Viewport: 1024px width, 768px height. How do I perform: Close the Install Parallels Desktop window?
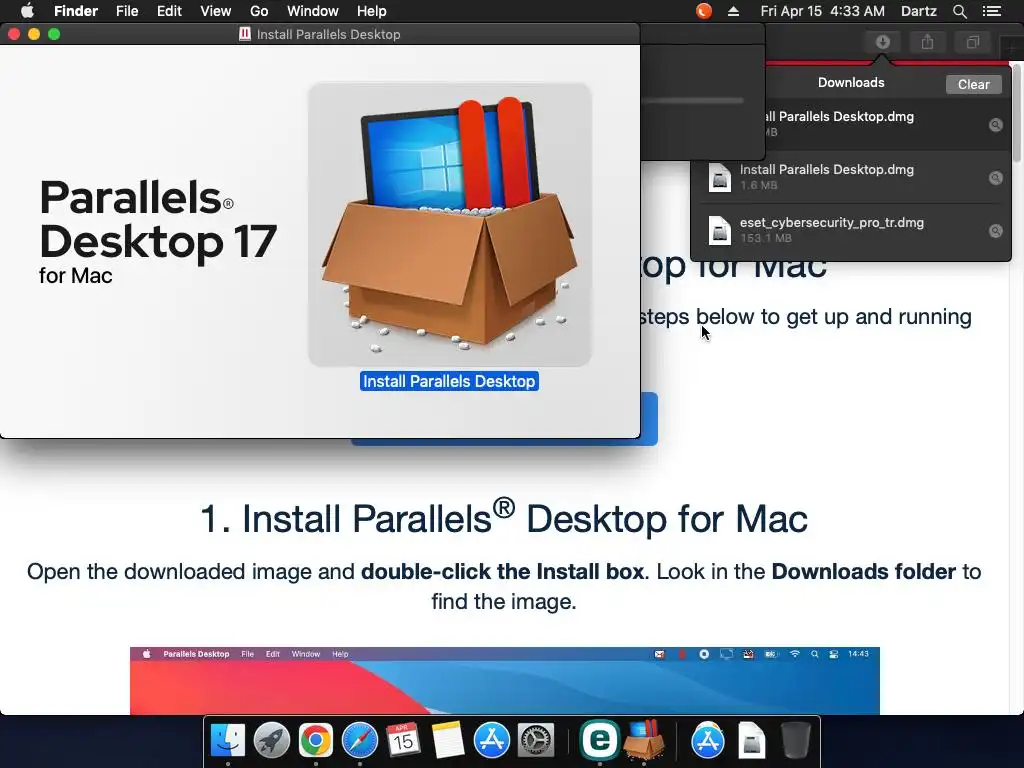click(x=14, y=34)
